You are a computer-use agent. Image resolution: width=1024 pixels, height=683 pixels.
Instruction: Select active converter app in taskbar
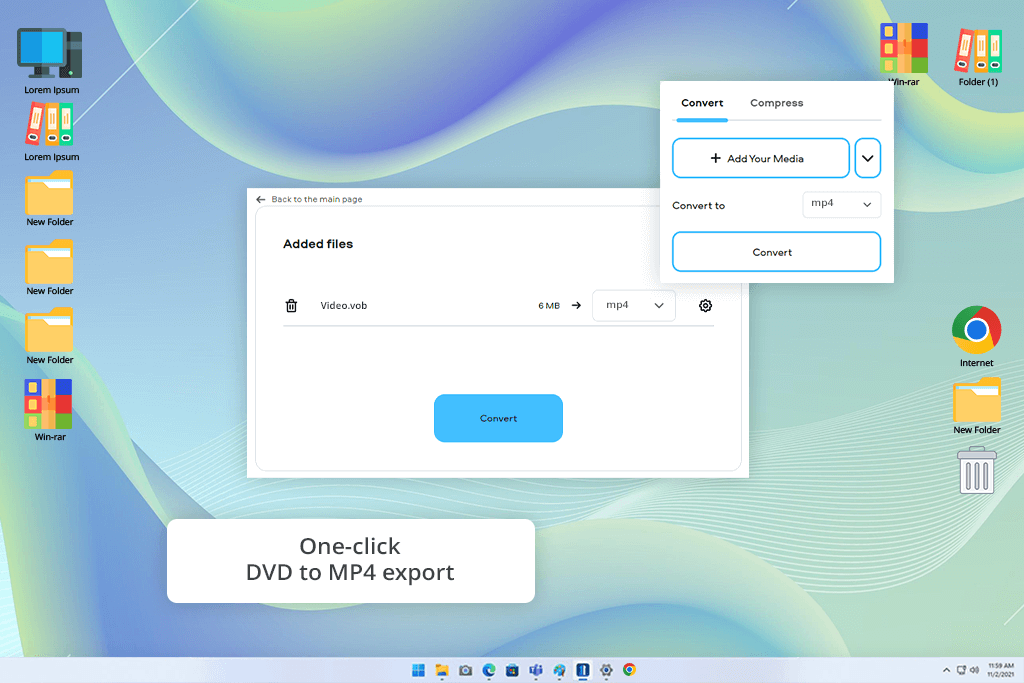tap(583, 670)
